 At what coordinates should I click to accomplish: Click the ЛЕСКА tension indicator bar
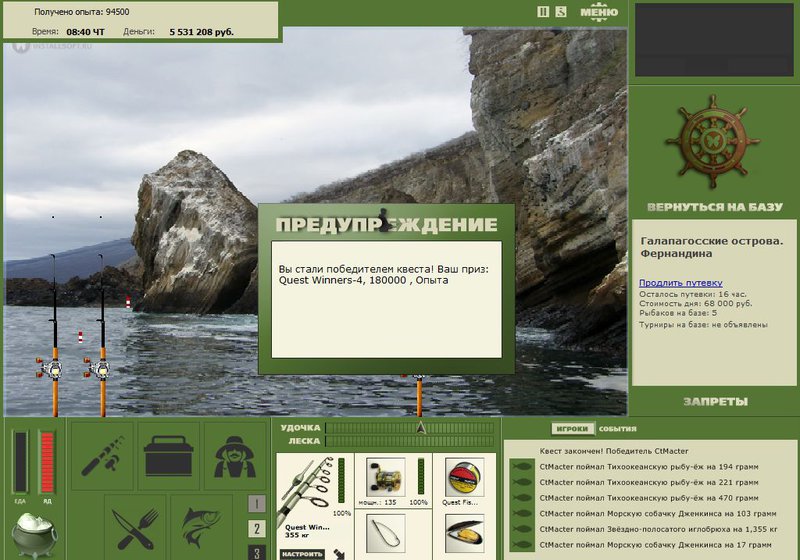click(410, 441)
